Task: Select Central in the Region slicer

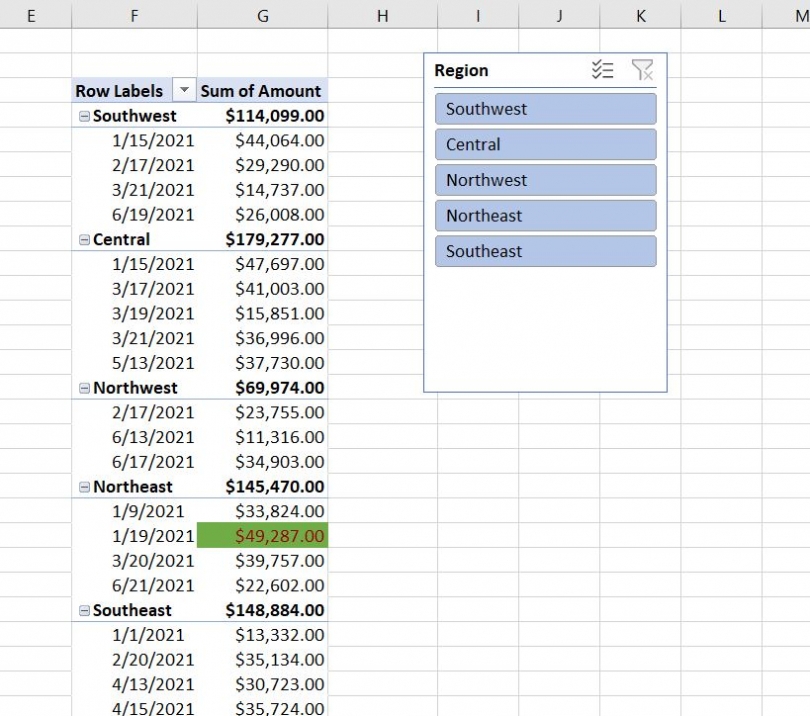Action: point(544,144)
